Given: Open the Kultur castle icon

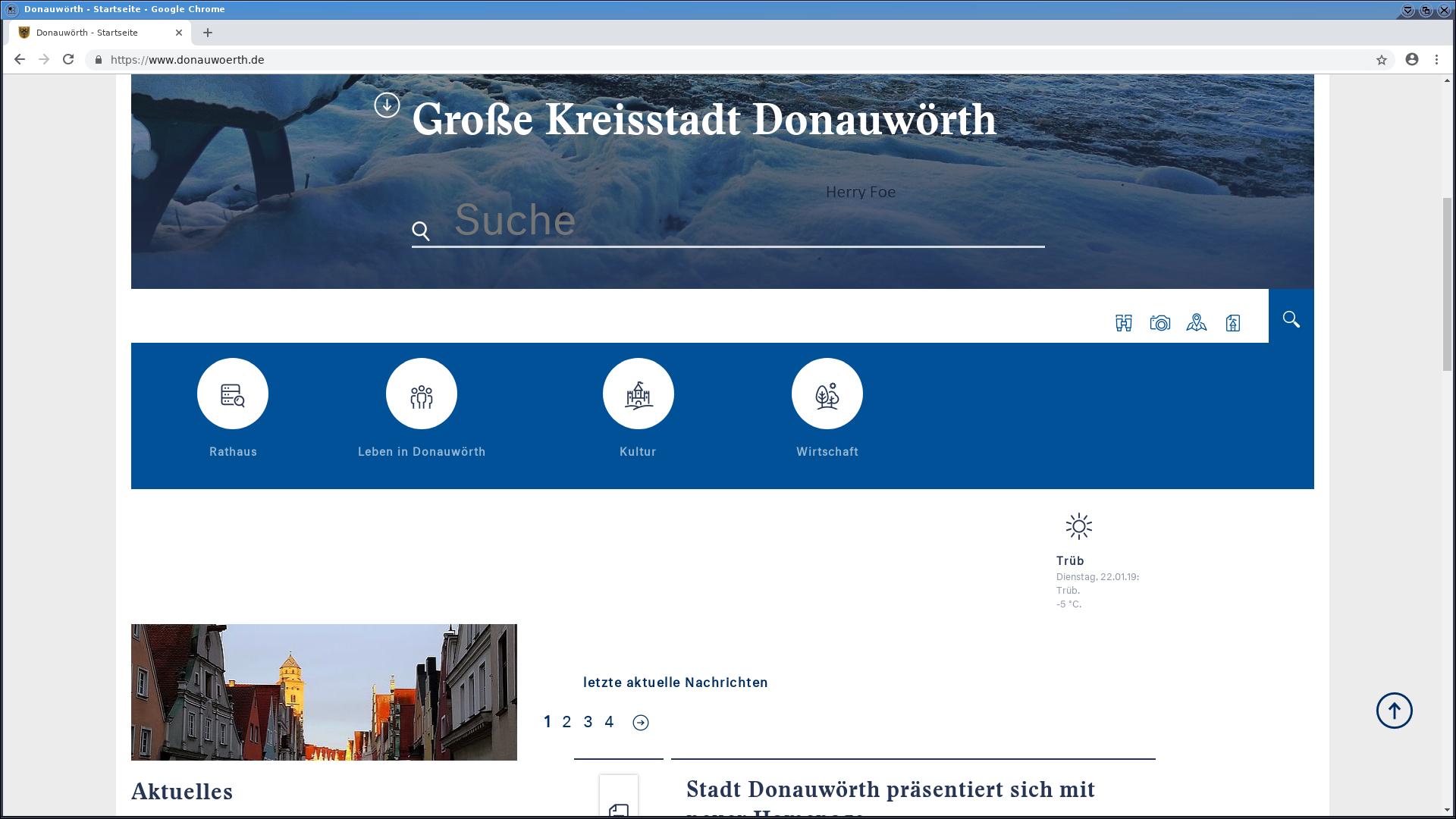Looking at the screenshot, I should 638,394.
